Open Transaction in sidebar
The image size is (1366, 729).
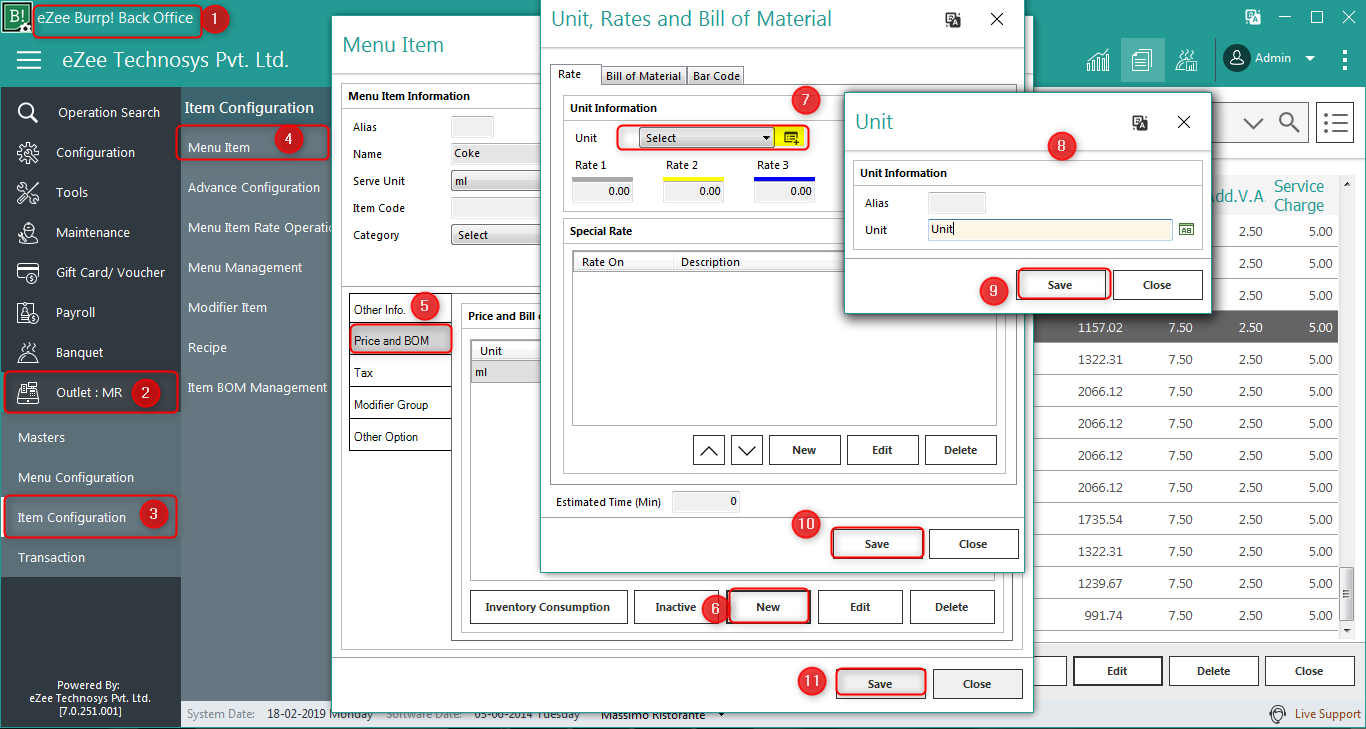tap(51, 557)
